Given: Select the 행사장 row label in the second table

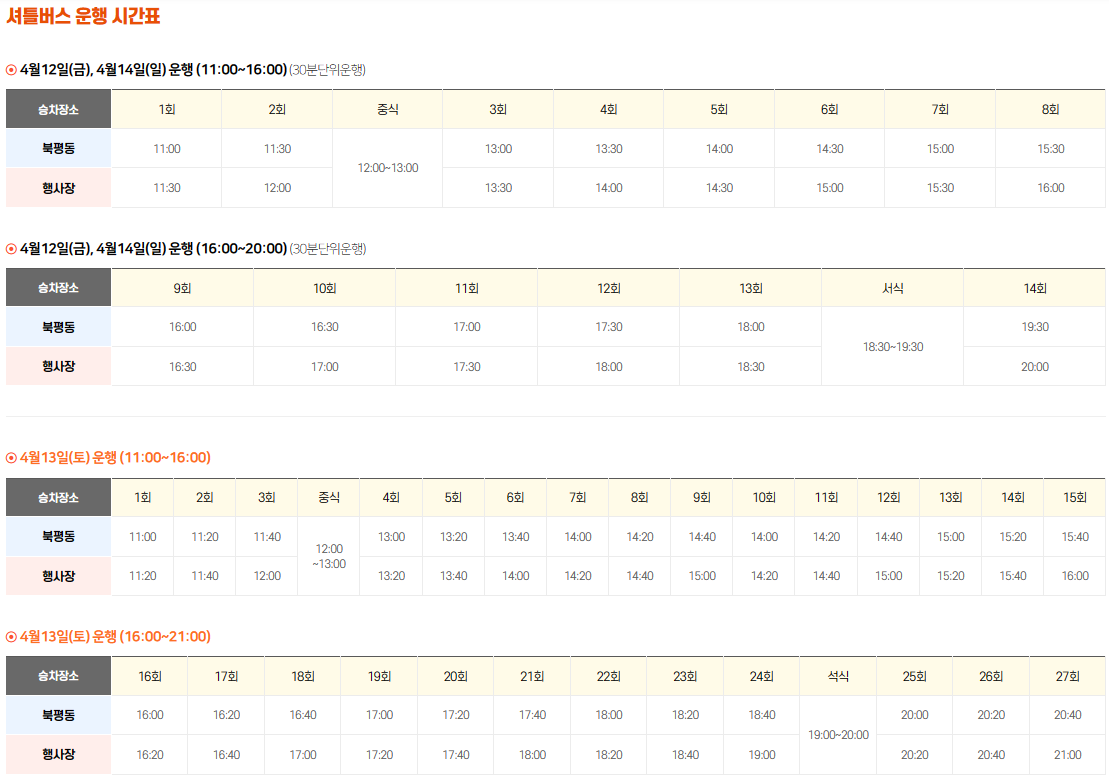Looking at the screenshot, I should [58, 366].
